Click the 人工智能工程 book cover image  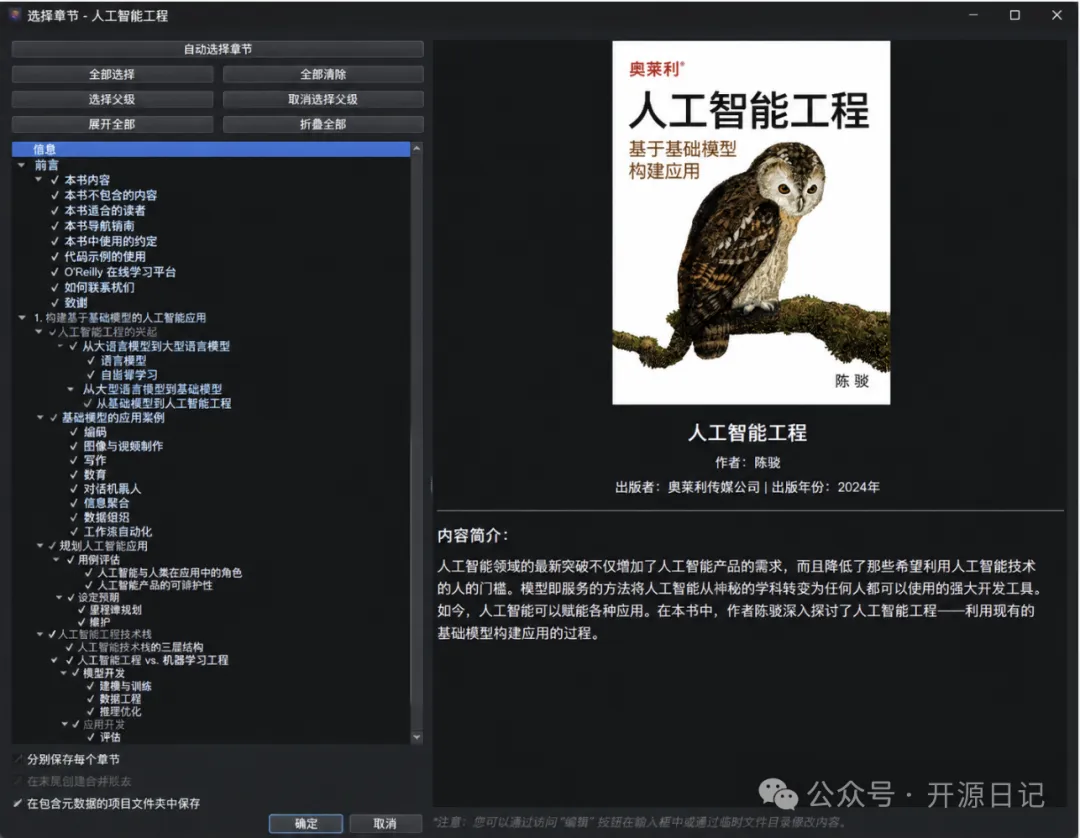[751, 222]
